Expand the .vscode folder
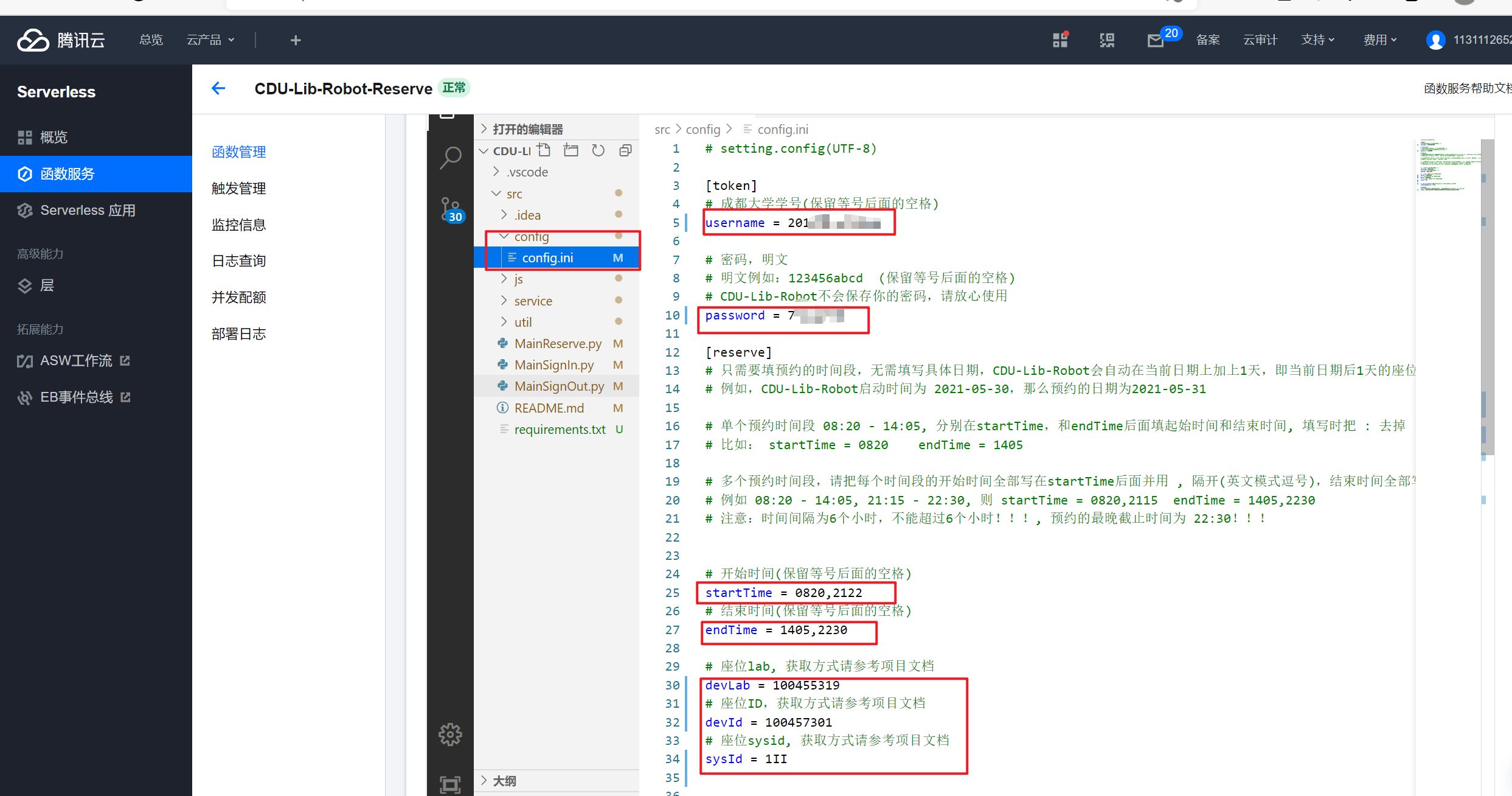The image size is (1512, 796). point(496,172)
